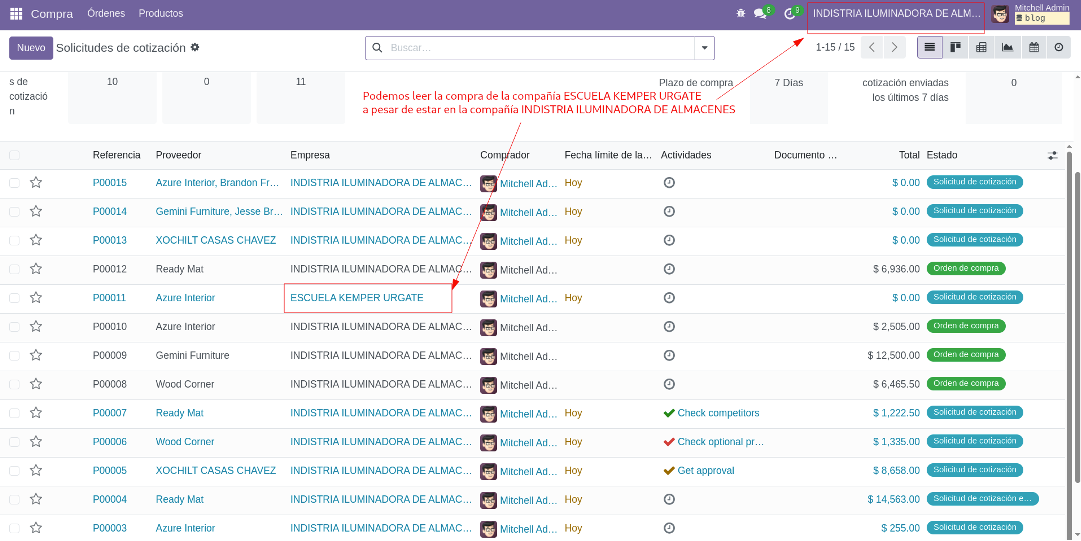Viewport: 1081px width, 541px height.
Task: Click the pager 1-15 / 15
Action: pos(835,48)
